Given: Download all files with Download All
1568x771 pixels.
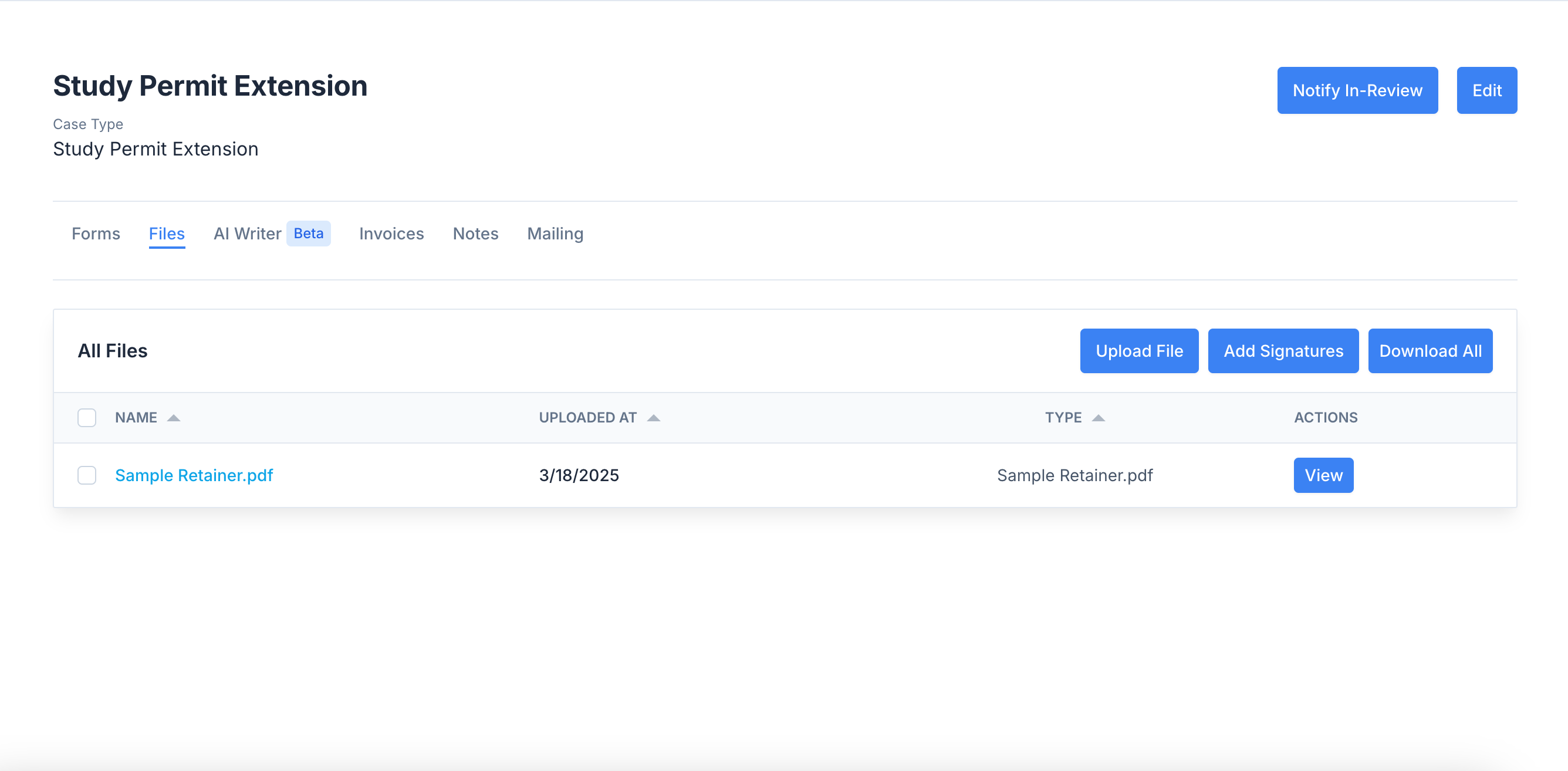Looking at the screenshot, I should coord(1431,351).
